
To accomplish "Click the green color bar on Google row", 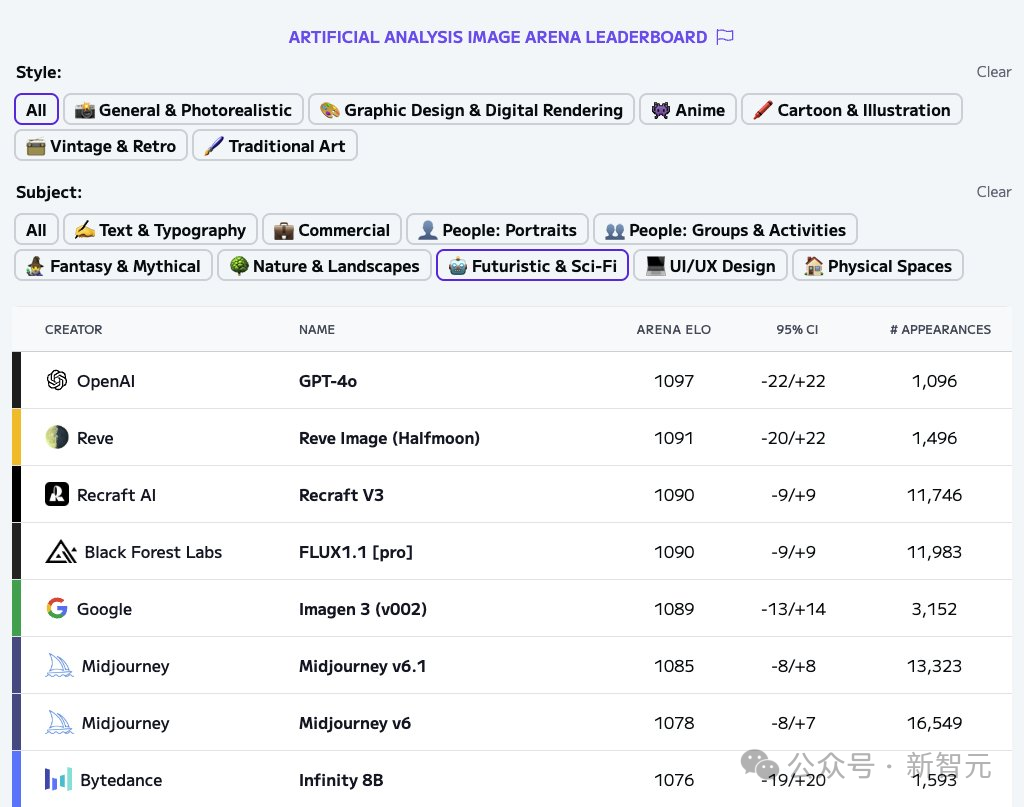I will pyautogui.click(x=16, y=609).
